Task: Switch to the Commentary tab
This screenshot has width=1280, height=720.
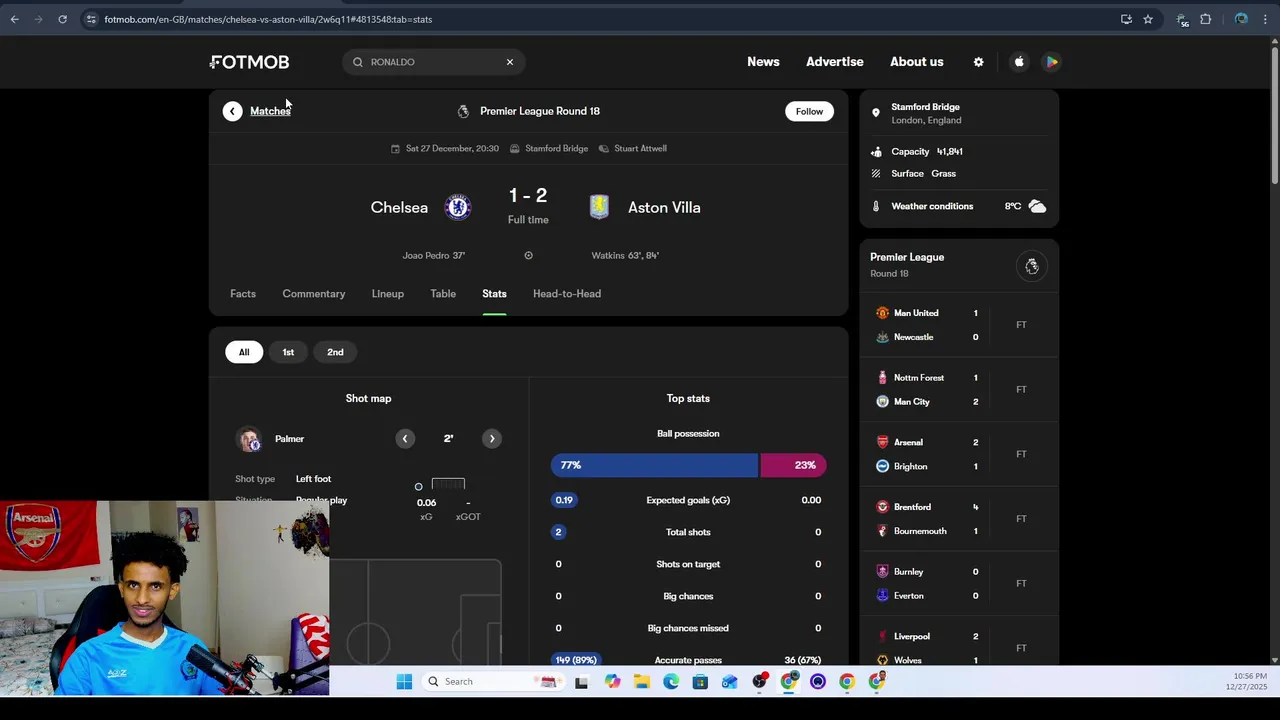Action: [314, 294]
